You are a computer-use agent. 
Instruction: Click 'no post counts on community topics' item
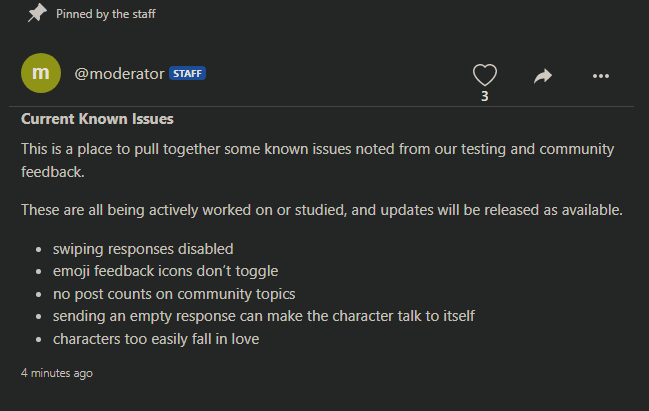(174, 294)
